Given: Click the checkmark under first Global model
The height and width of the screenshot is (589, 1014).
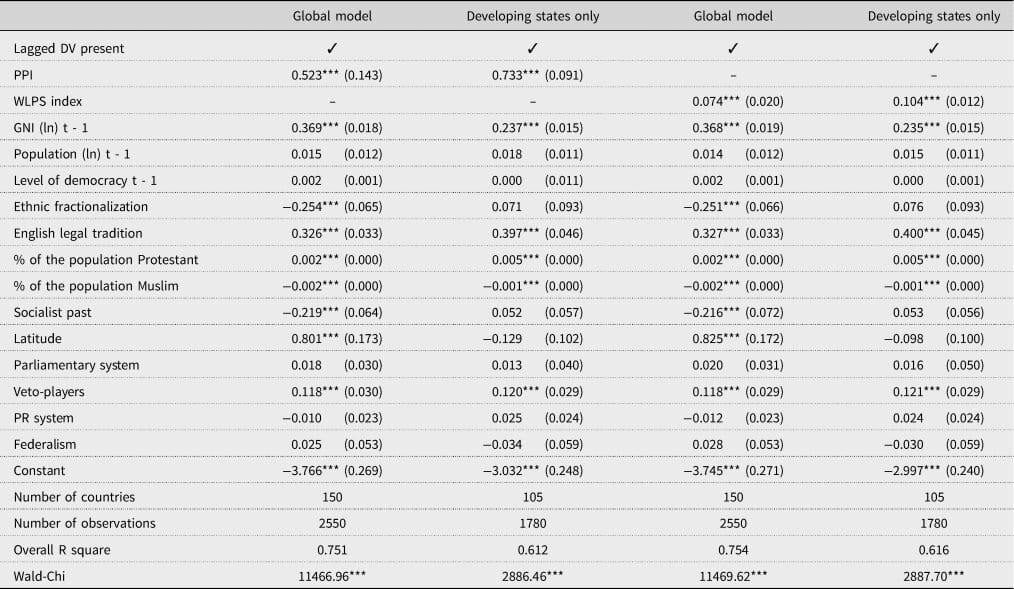Looking at the screenshot, I should click(x=332, y=48).
